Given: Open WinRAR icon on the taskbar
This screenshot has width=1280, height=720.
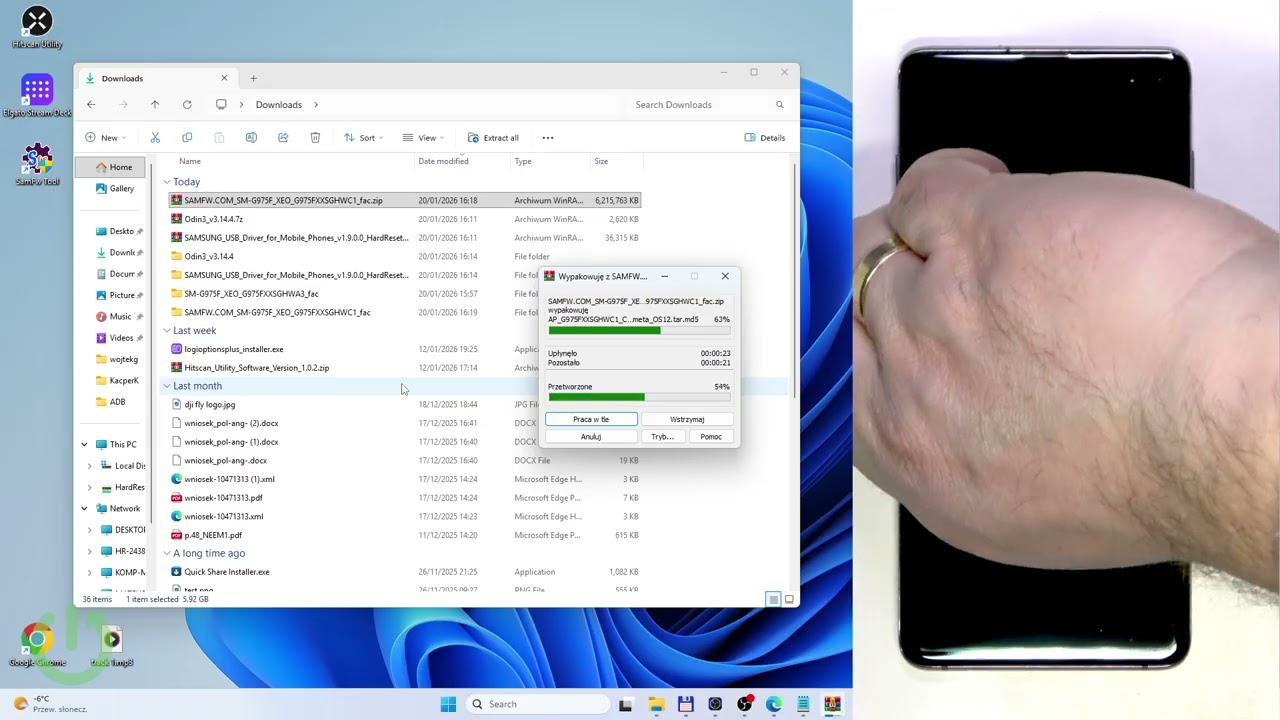Looking at the screenshot, I should click(832, 704).
